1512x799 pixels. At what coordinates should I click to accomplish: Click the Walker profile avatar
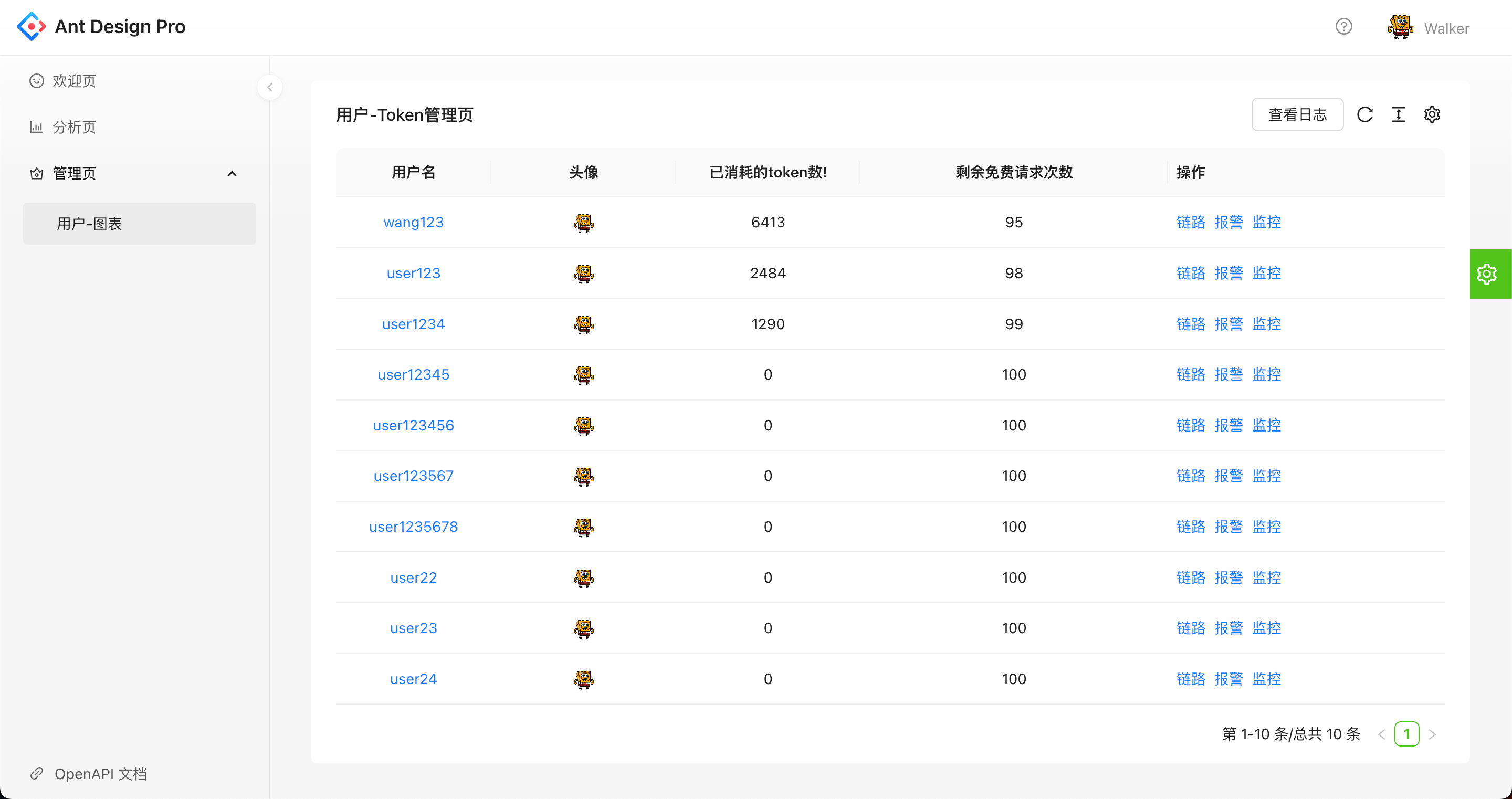[1401, 27]
